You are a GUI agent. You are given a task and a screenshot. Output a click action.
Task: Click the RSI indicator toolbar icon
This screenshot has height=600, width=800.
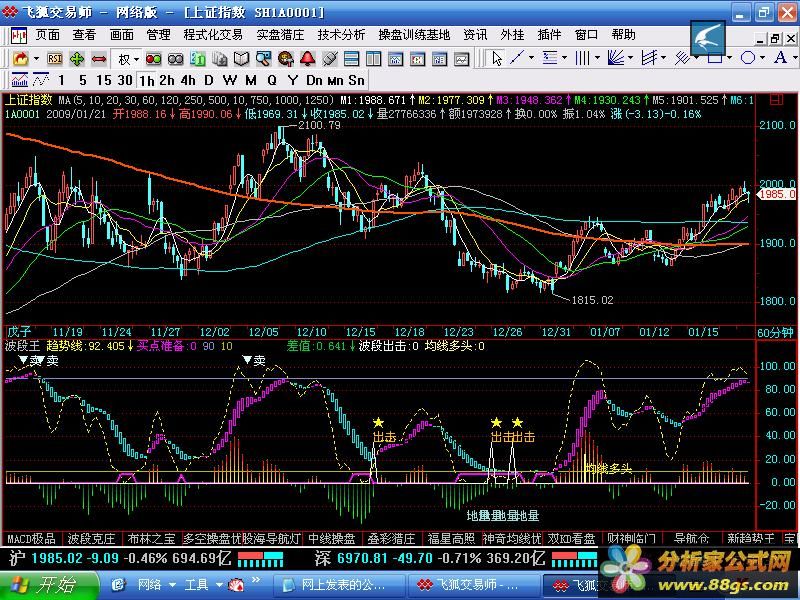[54, 59]
